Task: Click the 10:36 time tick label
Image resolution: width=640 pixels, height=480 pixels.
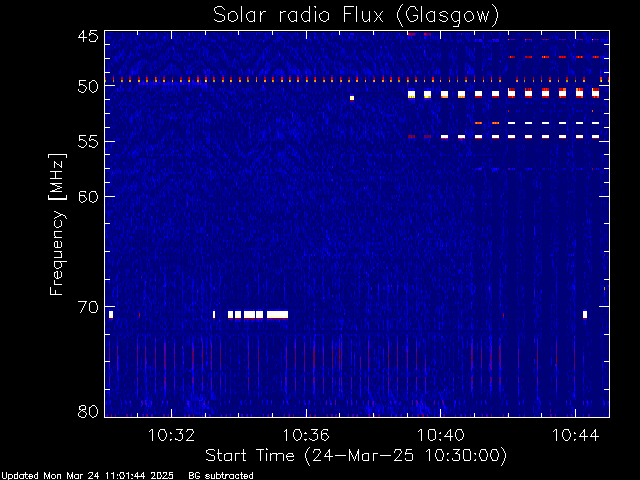Action: (x=306, y=435)
